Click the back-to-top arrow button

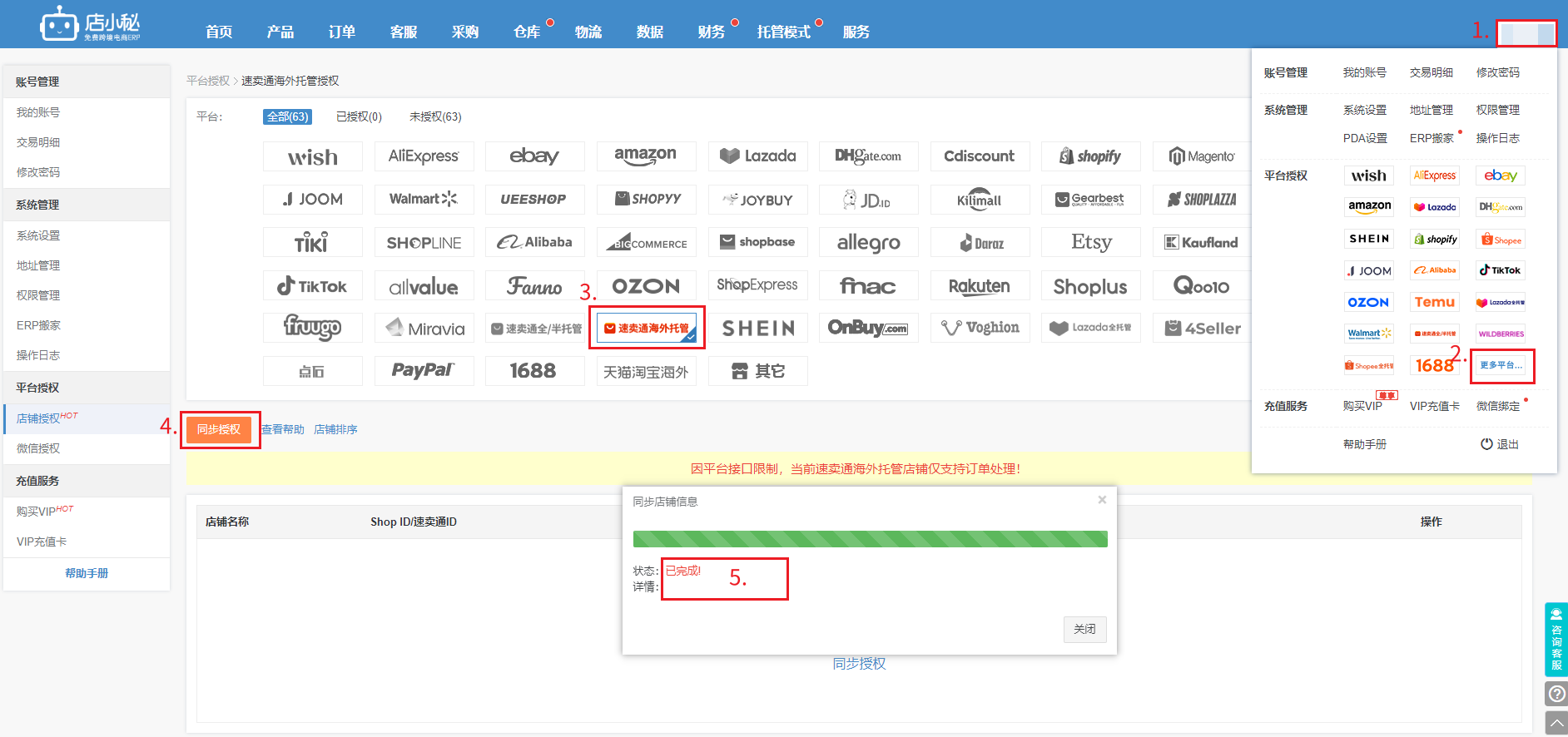click(1556, 724)
